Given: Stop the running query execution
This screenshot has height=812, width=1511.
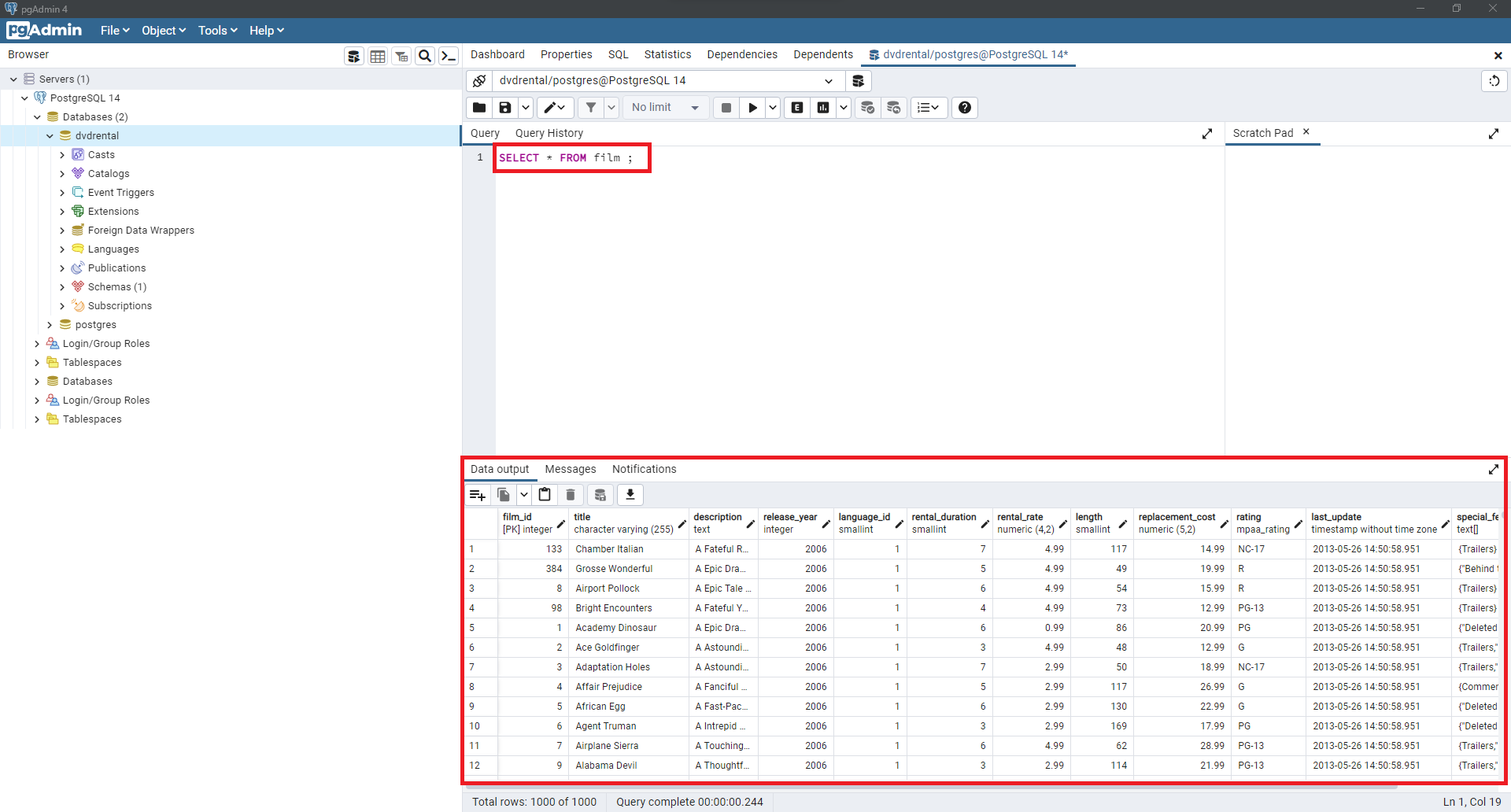Looking at the screenshot, I should point(726,107).
